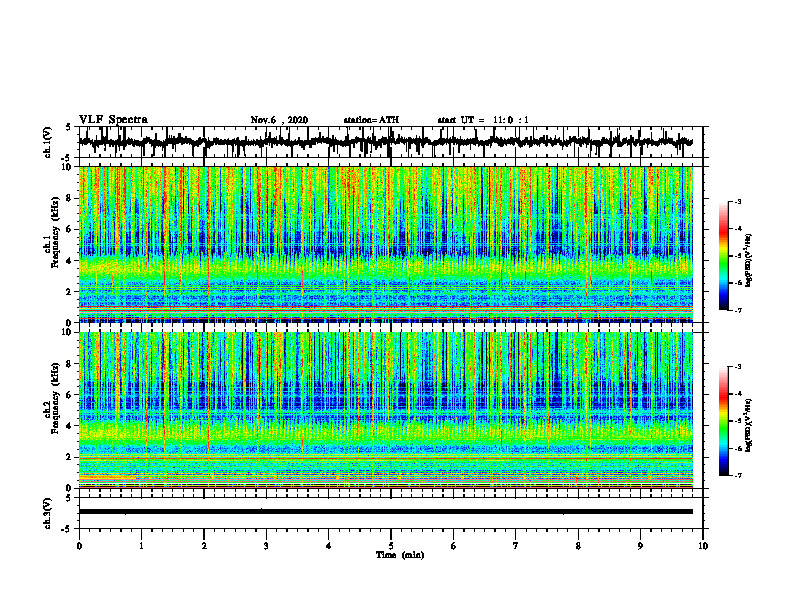This screenshot has width=792, height=612.
Task: Click the "5" tick on ch.1 voltage axis
Action: [x=69, y=127]
